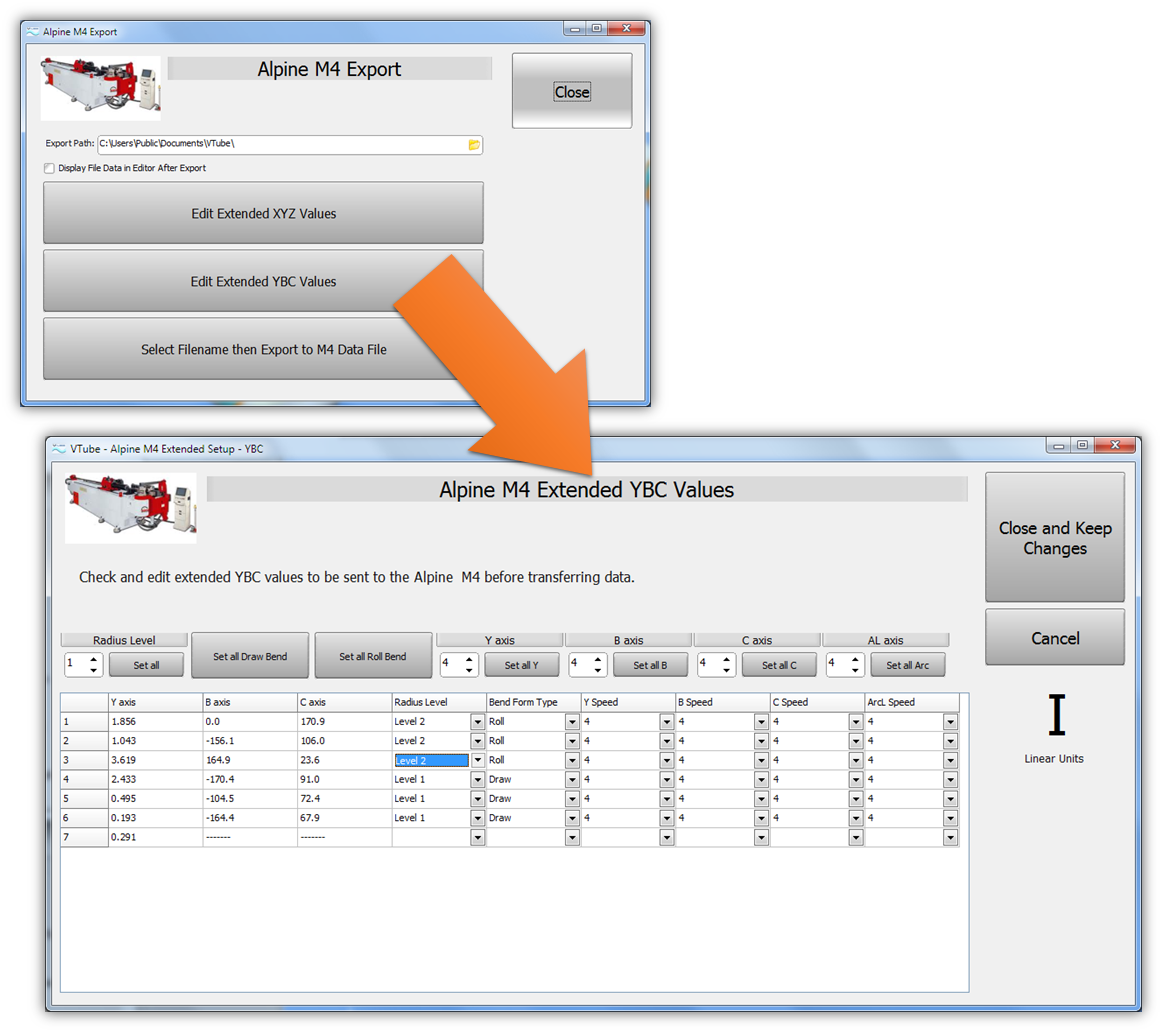Expand Bend Form Type dropdown in row 4

coord(572,779)
